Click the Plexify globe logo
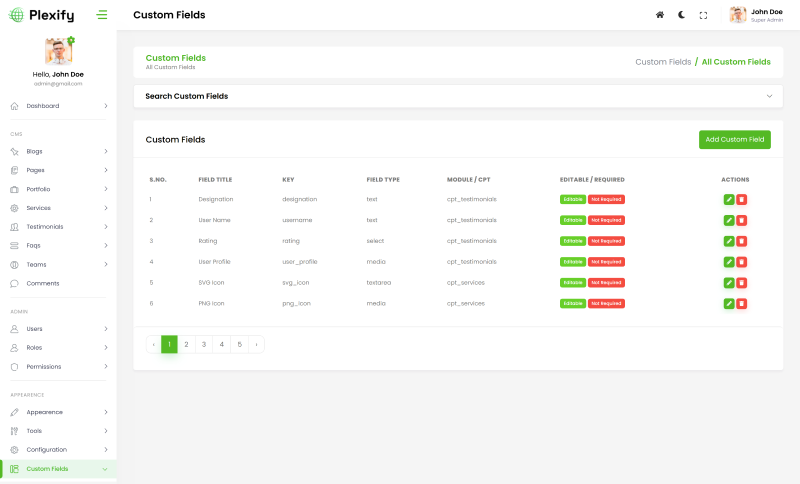This screenshot has height=484, width=800. tap(16, 15)
